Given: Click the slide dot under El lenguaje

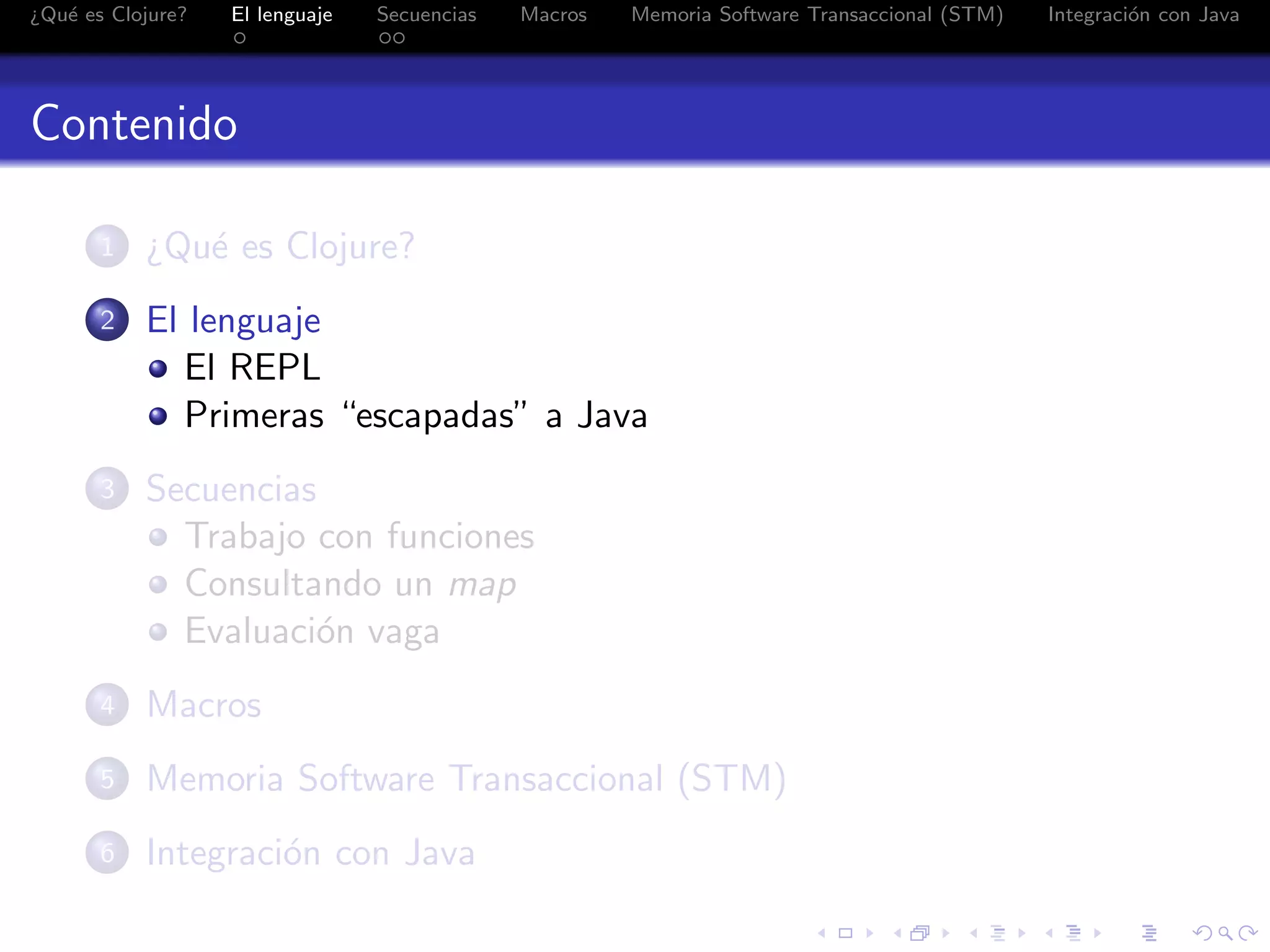Looking at the screenshot, I should pos(240,38).
